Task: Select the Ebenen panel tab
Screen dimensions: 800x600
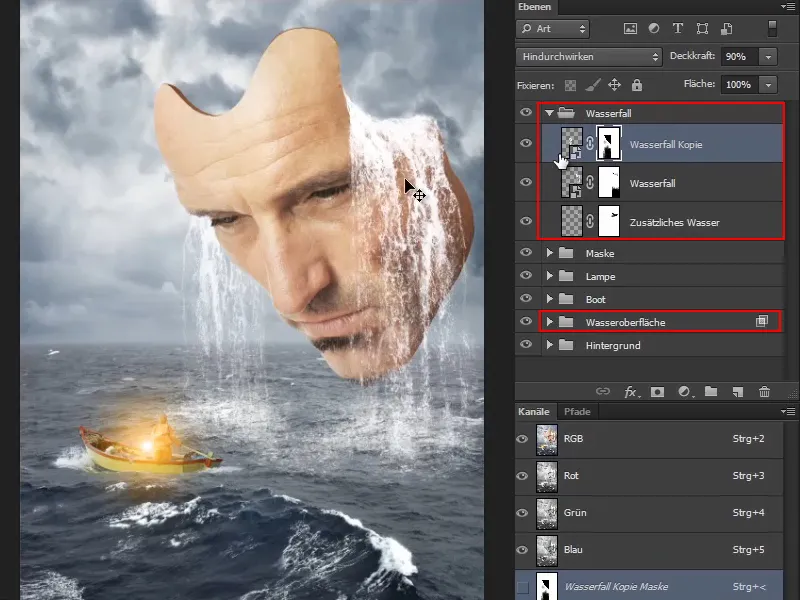Action: coord(535,7)
